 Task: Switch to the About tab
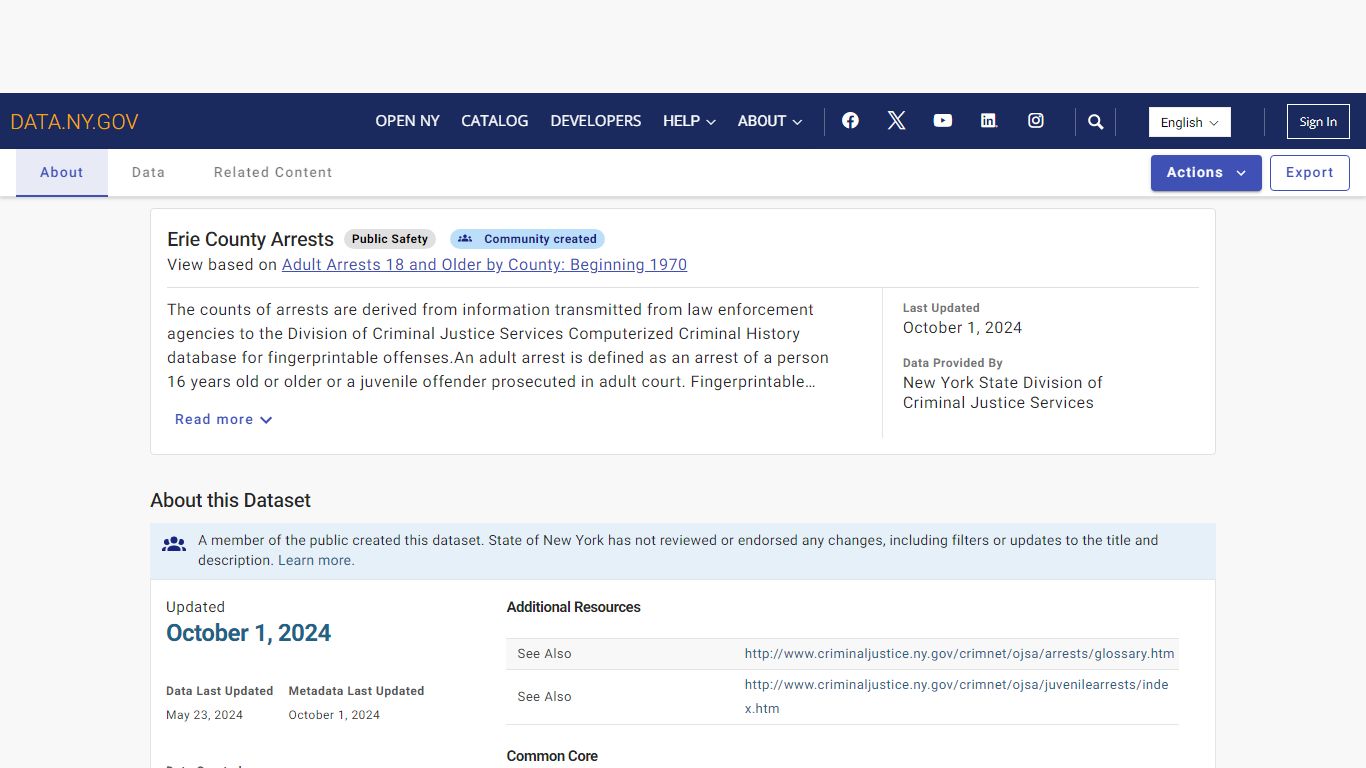[x=62, y=173]
